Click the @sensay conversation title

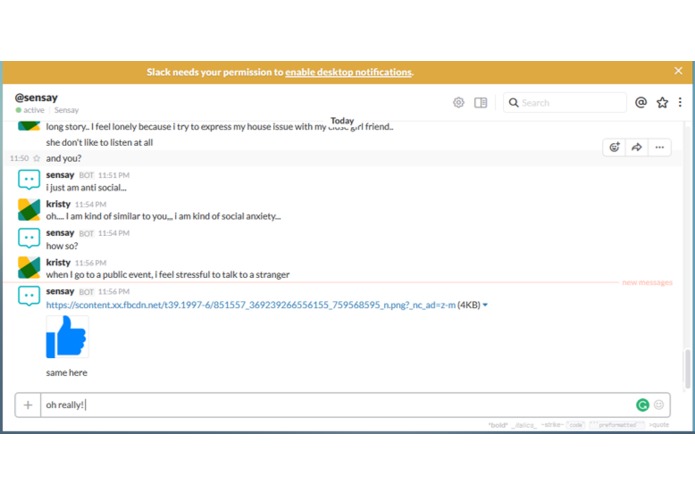[x=36, y=97]
